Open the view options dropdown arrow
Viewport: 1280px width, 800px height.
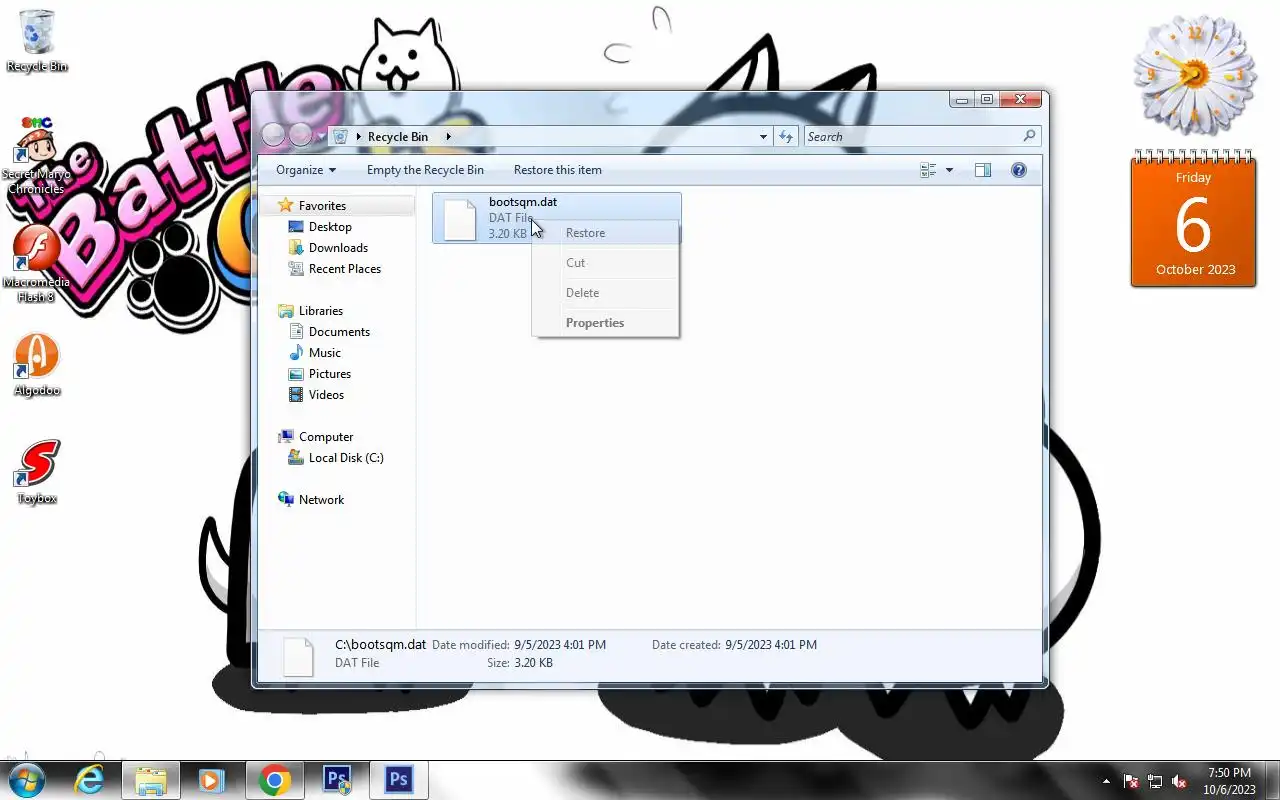coord(949,170)
